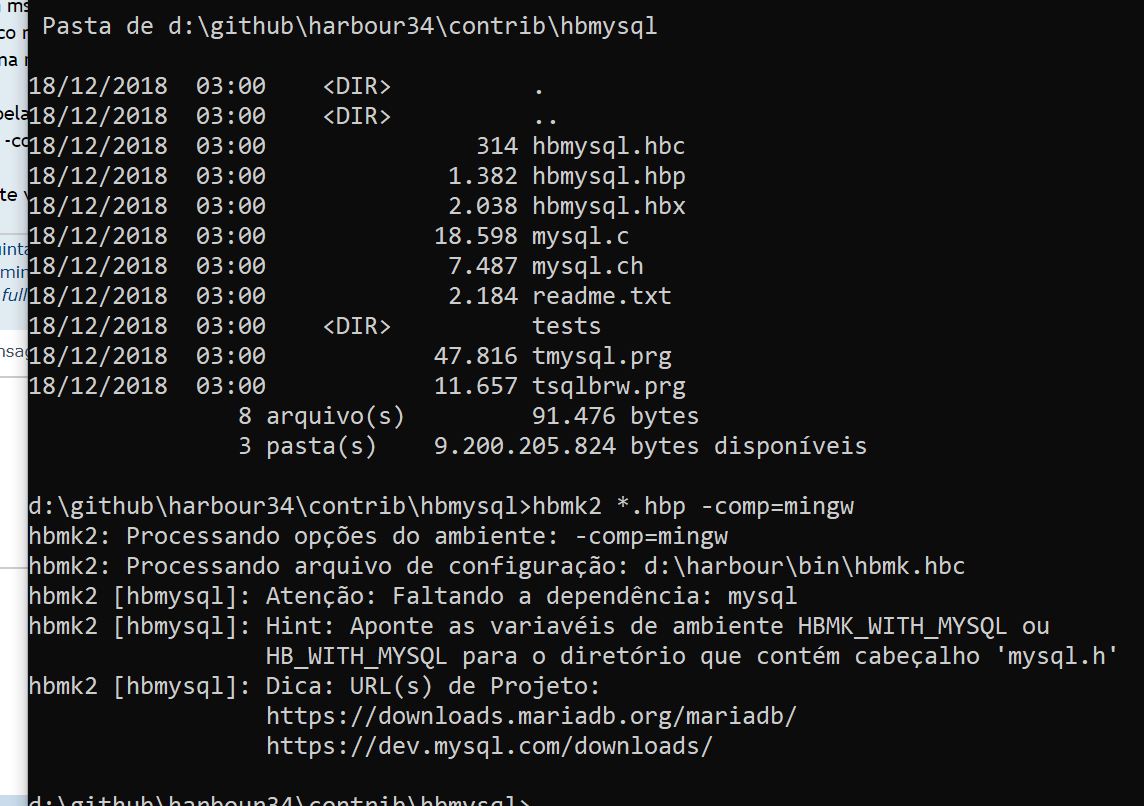Select the mysql.ch file name
1144x806 pixels.
[587, 267]
